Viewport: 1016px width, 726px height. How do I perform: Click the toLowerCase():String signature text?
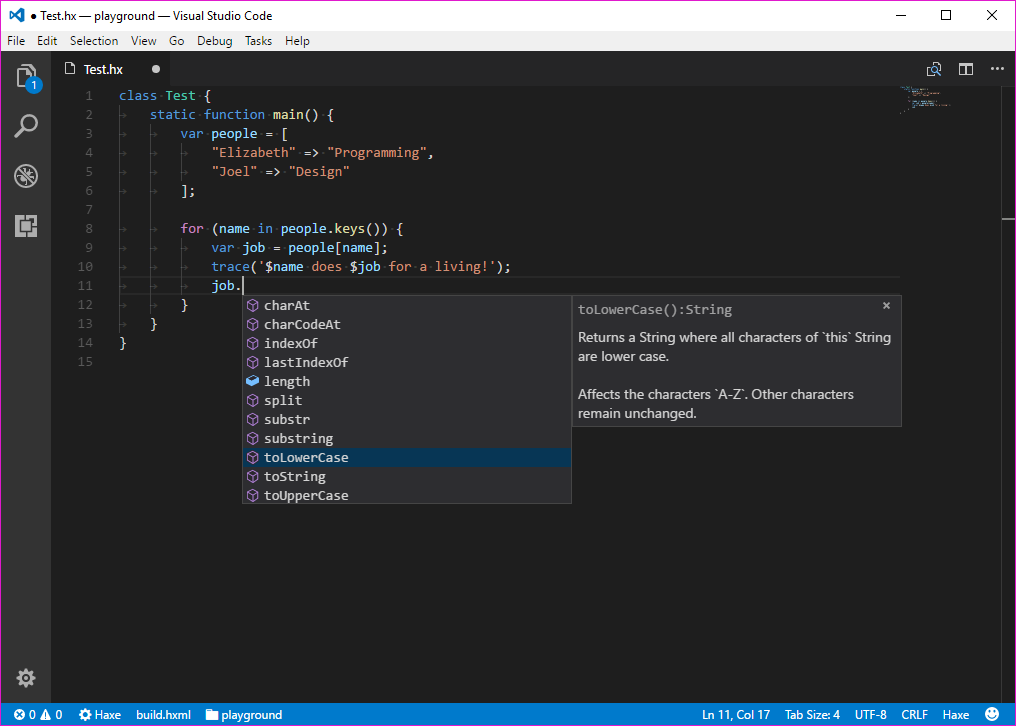[654, 309]
